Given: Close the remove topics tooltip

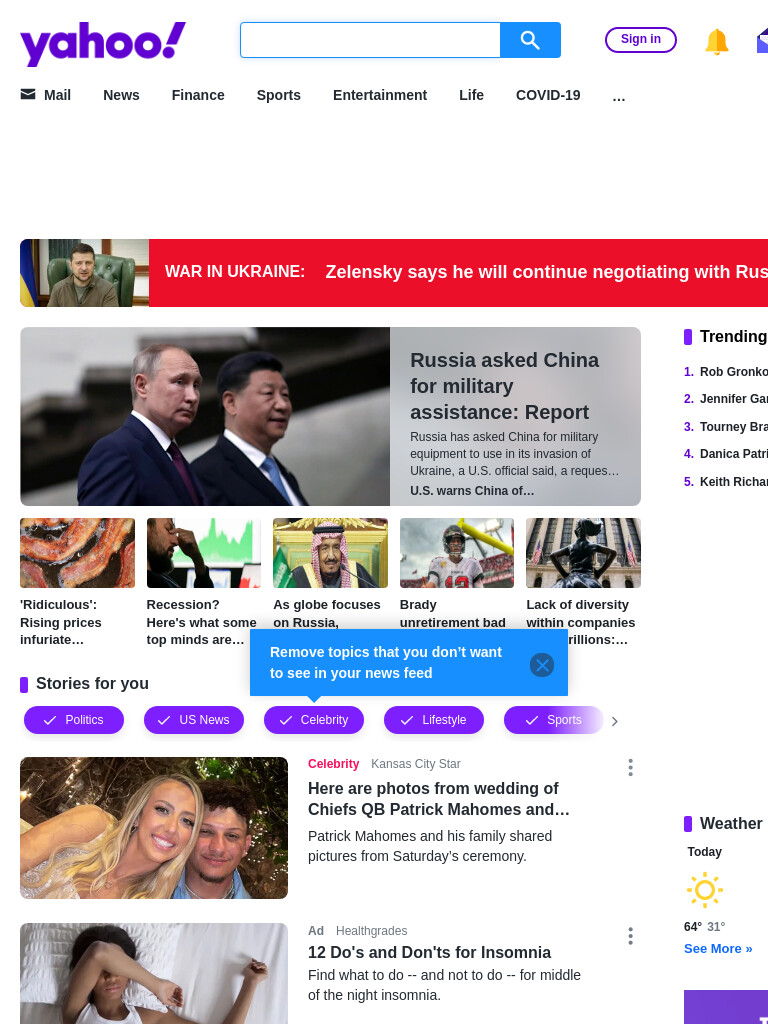Looking at the screenshot, I should pyautogui.click(x=541, y=665).
